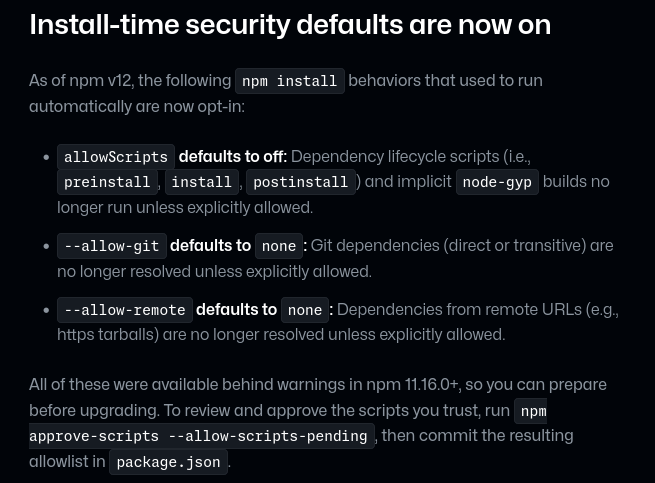
Task: Click the package.json code snippet
Action: 168,462
